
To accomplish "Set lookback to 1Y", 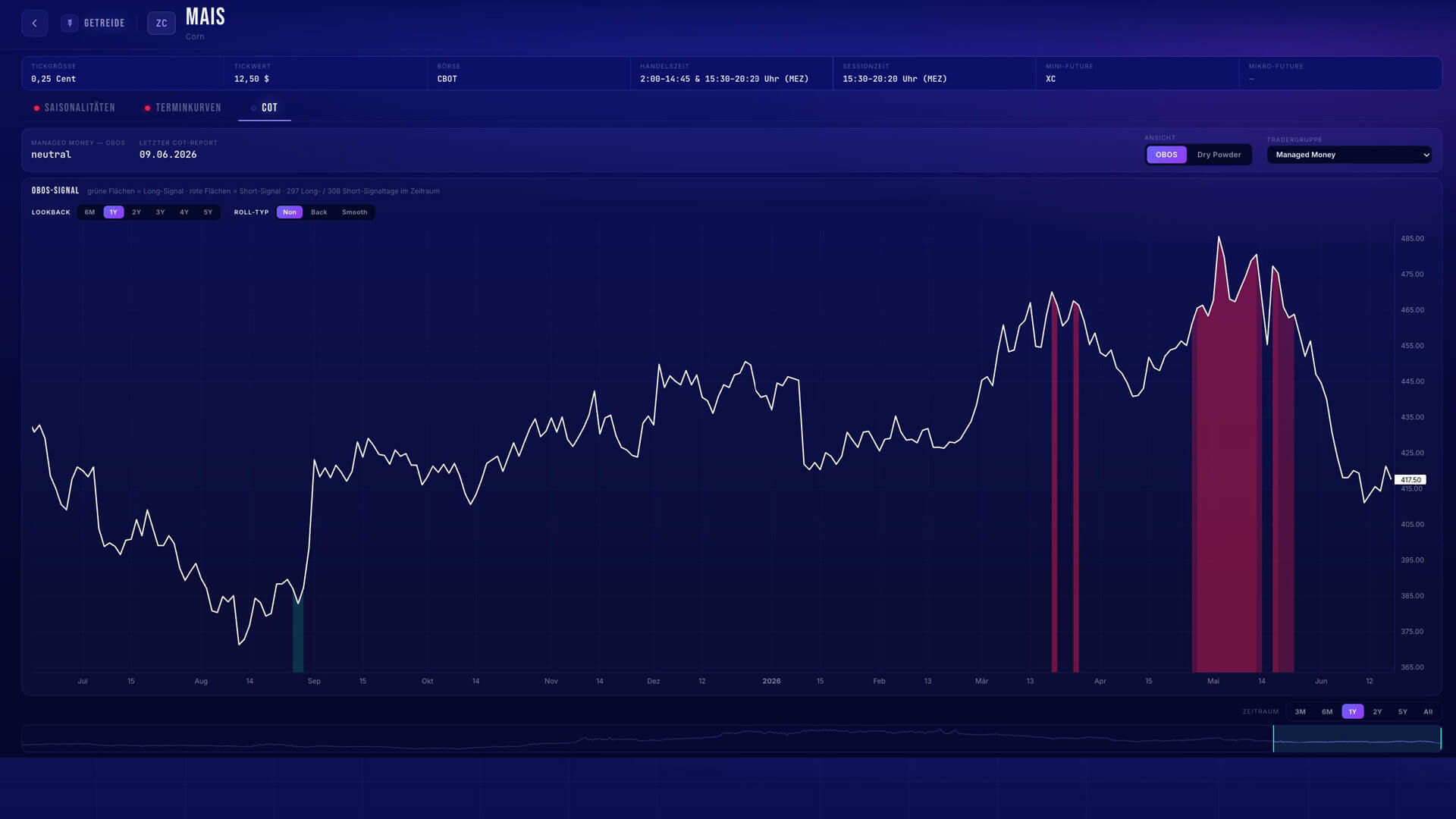I will click(113, 212).
